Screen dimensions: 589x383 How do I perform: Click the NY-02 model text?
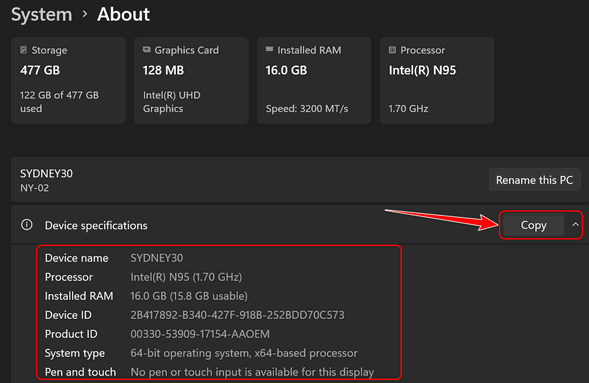(x=35, y=188)
